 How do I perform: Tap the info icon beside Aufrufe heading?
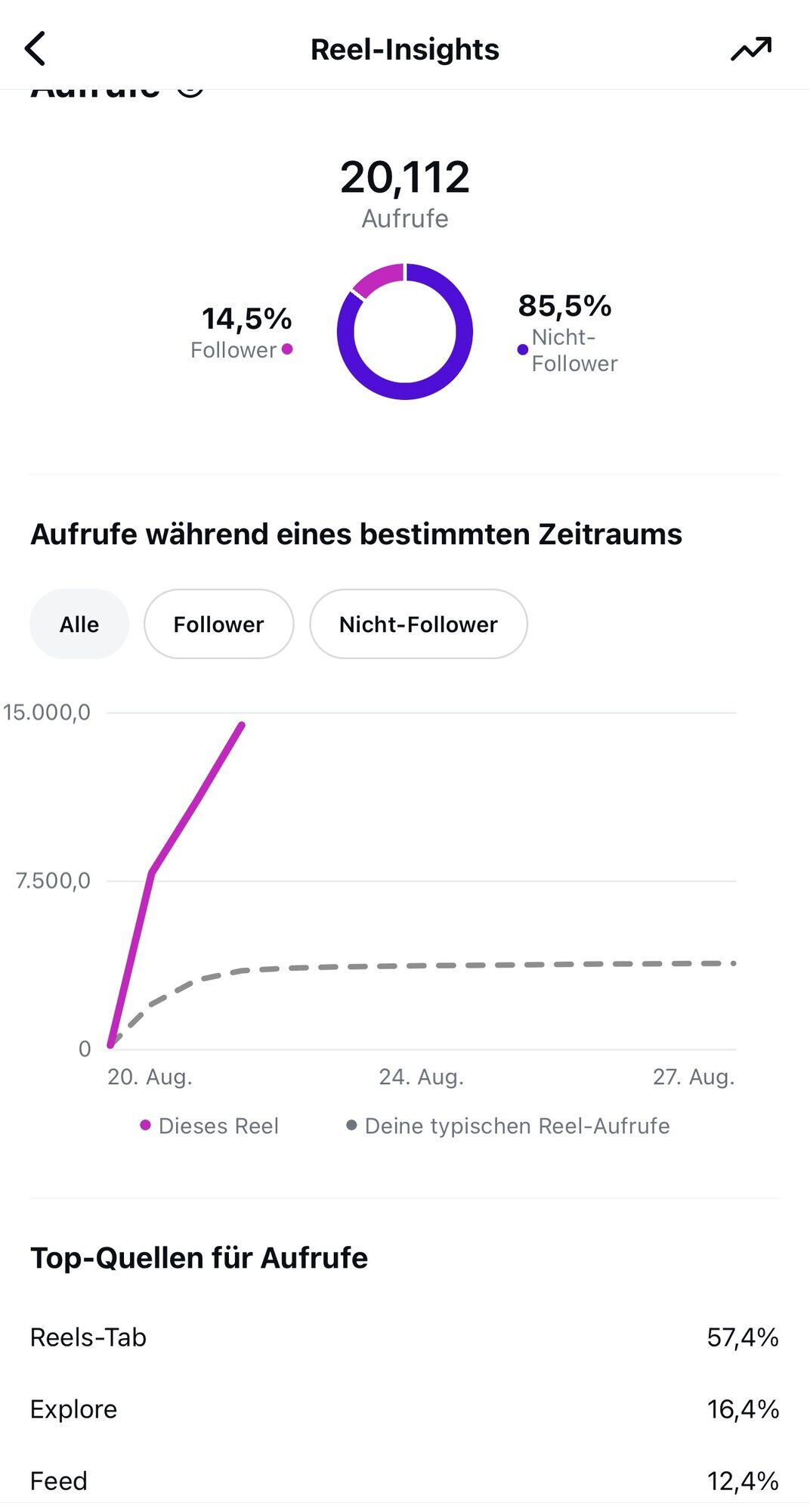(x=190, y=91)
